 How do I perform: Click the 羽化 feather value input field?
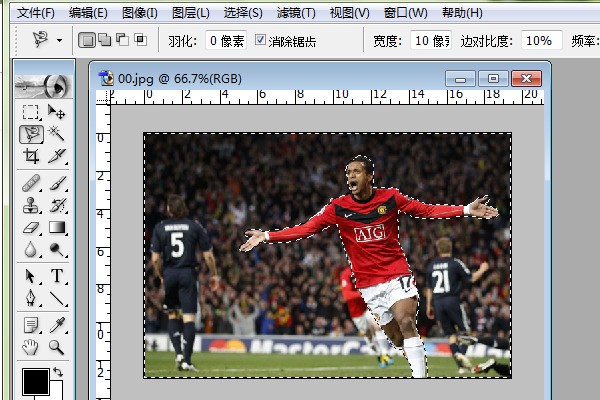tap(225, 41)
